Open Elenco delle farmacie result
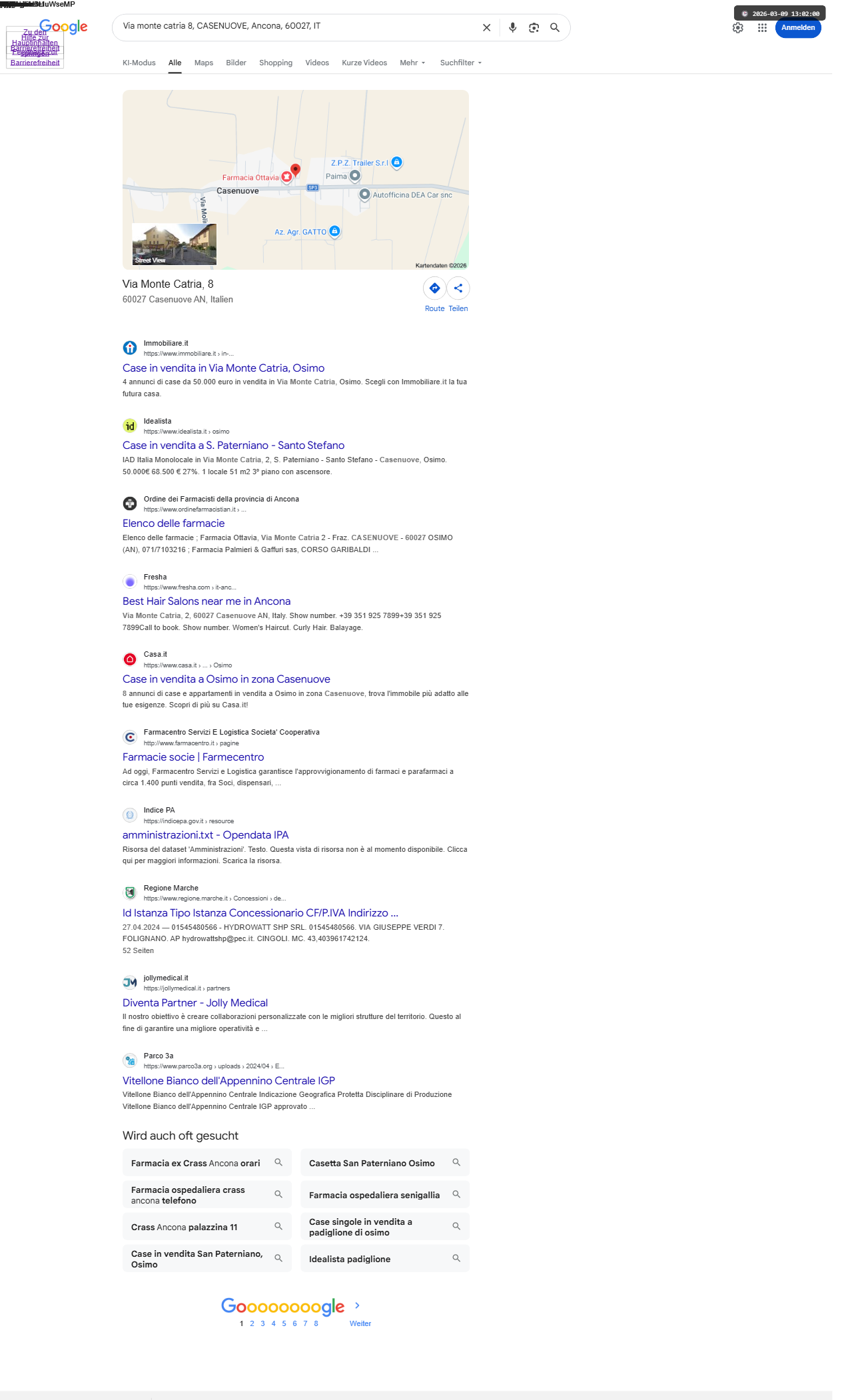 tap(173, 523)
